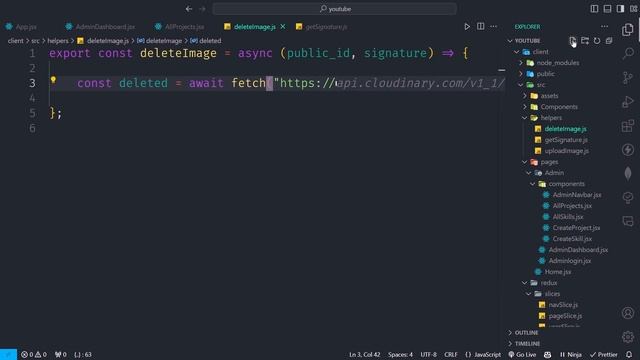Viewport: 640px width, 360px height.
Task: Close the deleteImage.js tab
Action: click(x=283, y=27)
